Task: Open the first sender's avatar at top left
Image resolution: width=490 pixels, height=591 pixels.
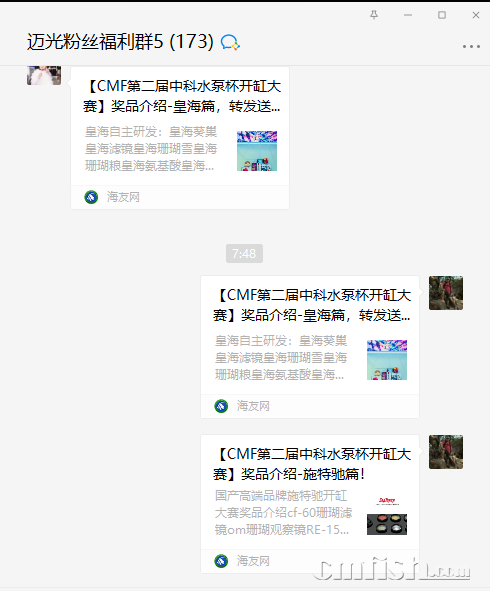Action: [x=44, y=75]
